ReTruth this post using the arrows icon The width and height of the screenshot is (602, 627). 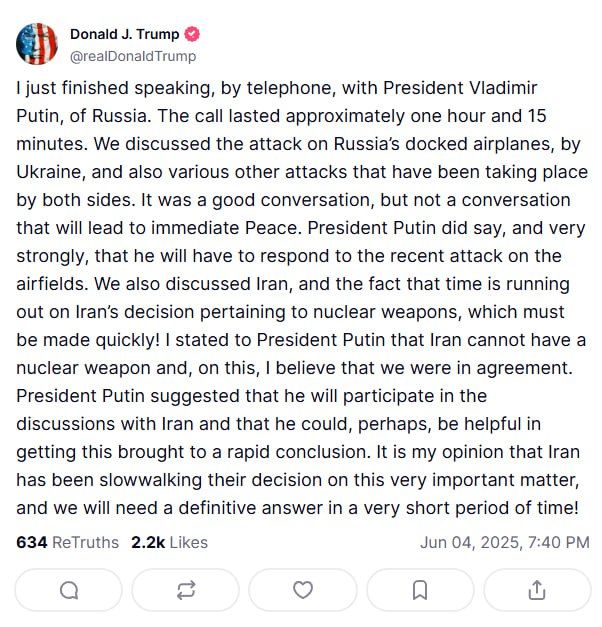186,590
